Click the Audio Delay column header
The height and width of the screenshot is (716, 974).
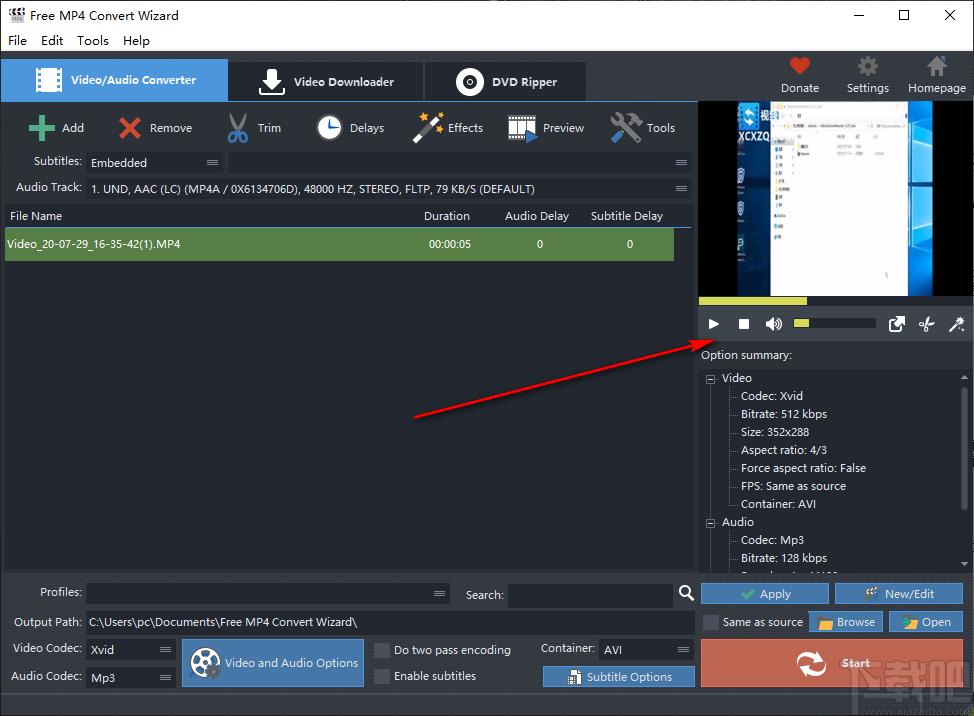tap(537, 216)
